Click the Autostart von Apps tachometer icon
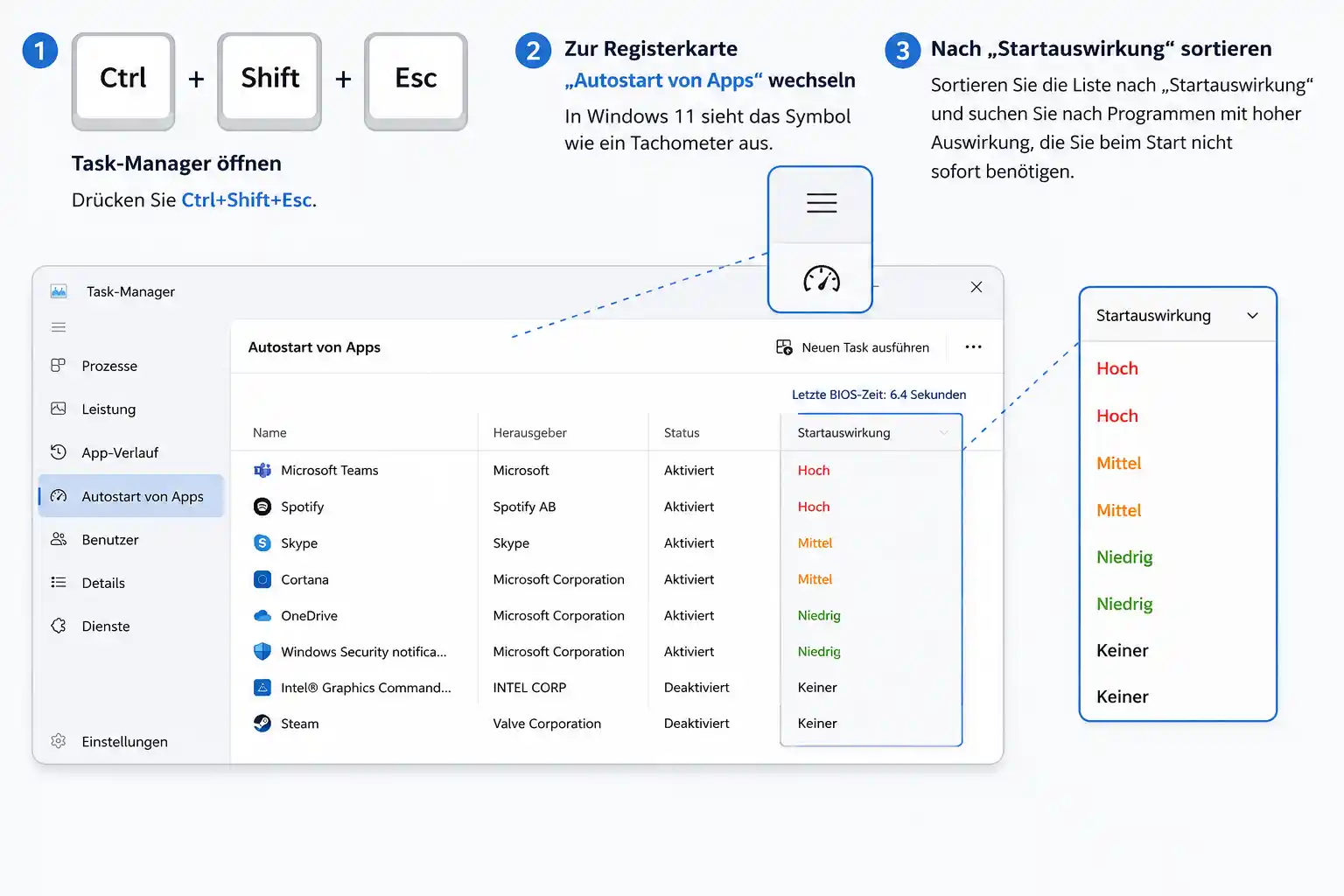This screenshot has width=1344, height=896. pos(59,496)
